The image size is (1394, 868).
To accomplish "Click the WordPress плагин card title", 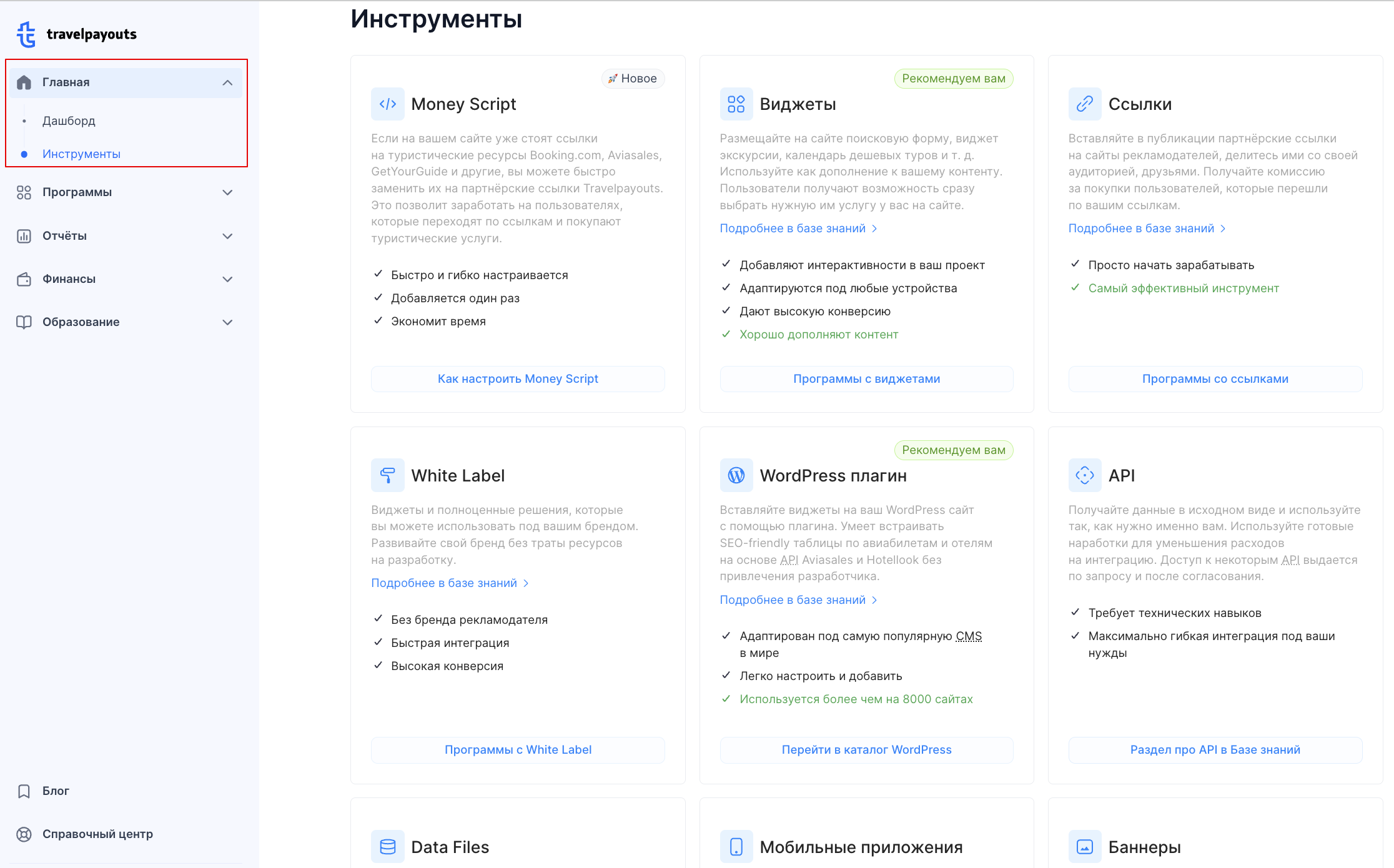I will point(833,476).
